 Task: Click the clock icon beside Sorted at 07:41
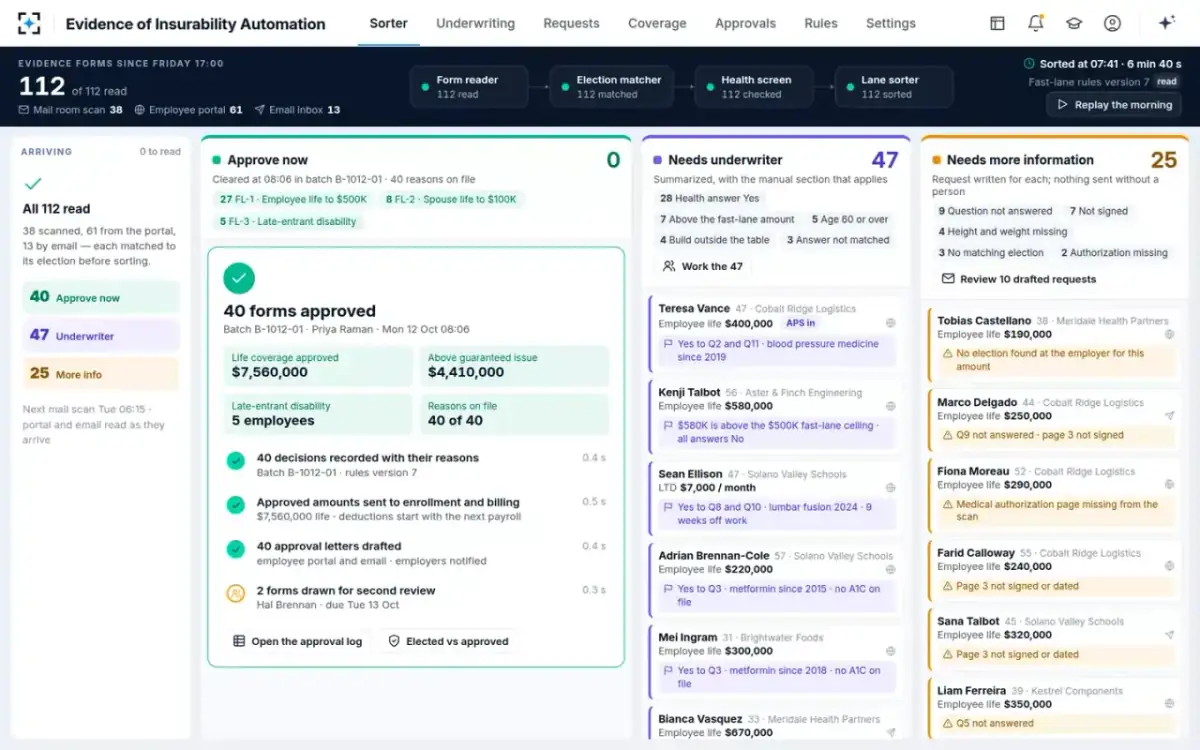(1029, 63)
